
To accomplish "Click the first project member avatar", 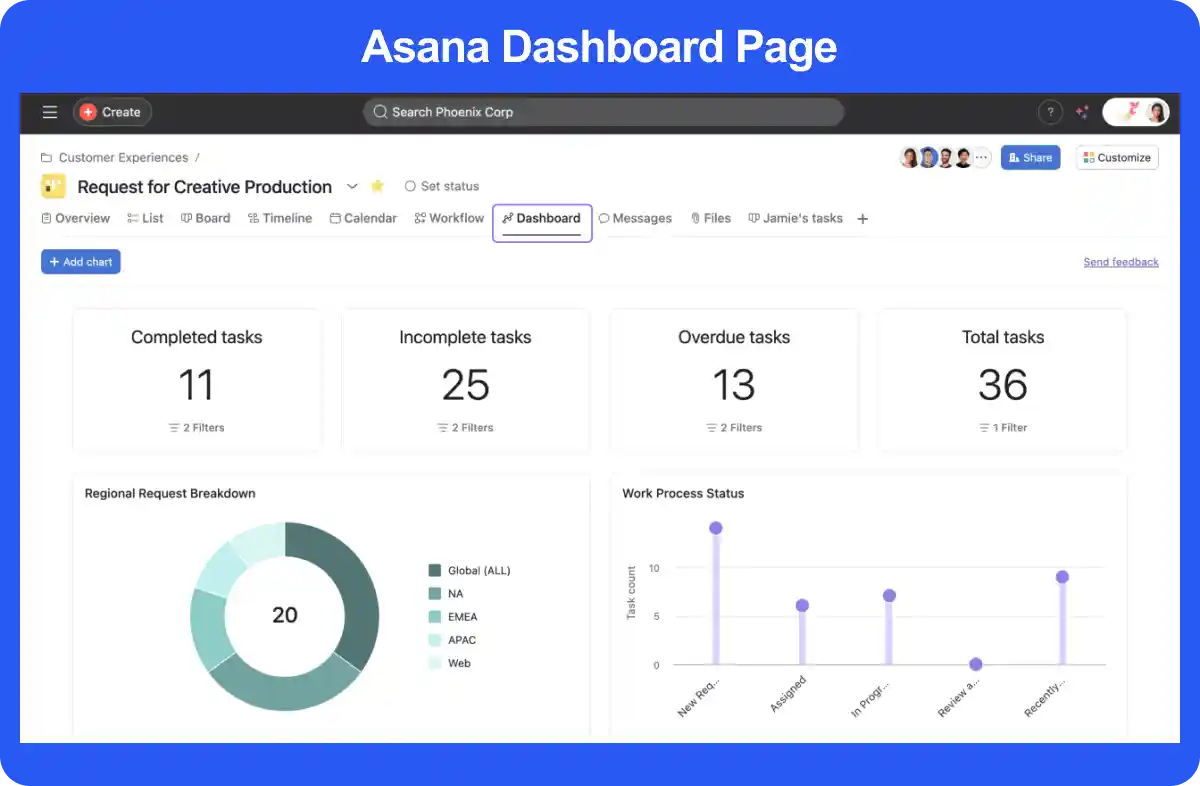I will [909, 157].
